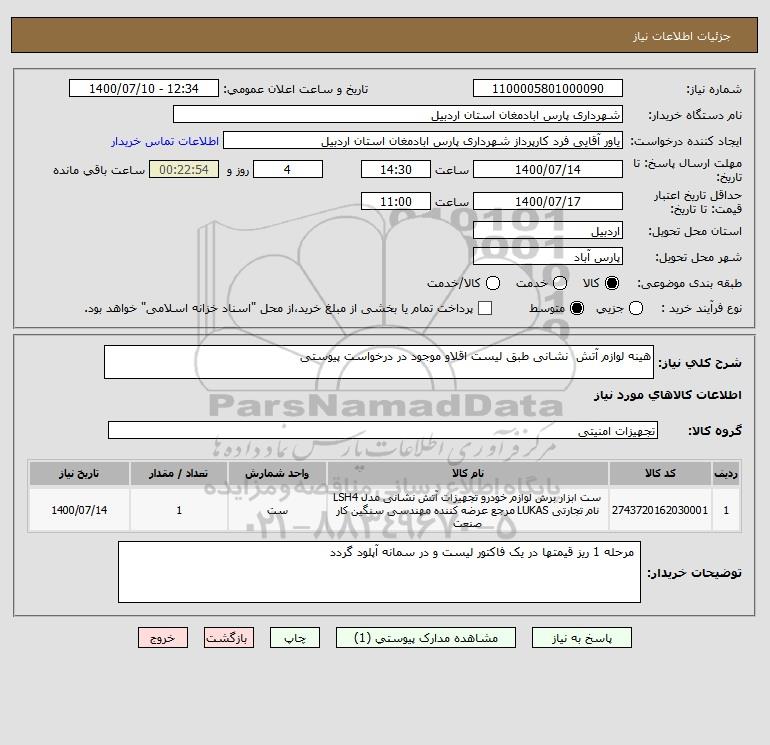Click the واحد شمارش column header
The width and height of the screenshot is (770, 745).
tap(277, 473)
